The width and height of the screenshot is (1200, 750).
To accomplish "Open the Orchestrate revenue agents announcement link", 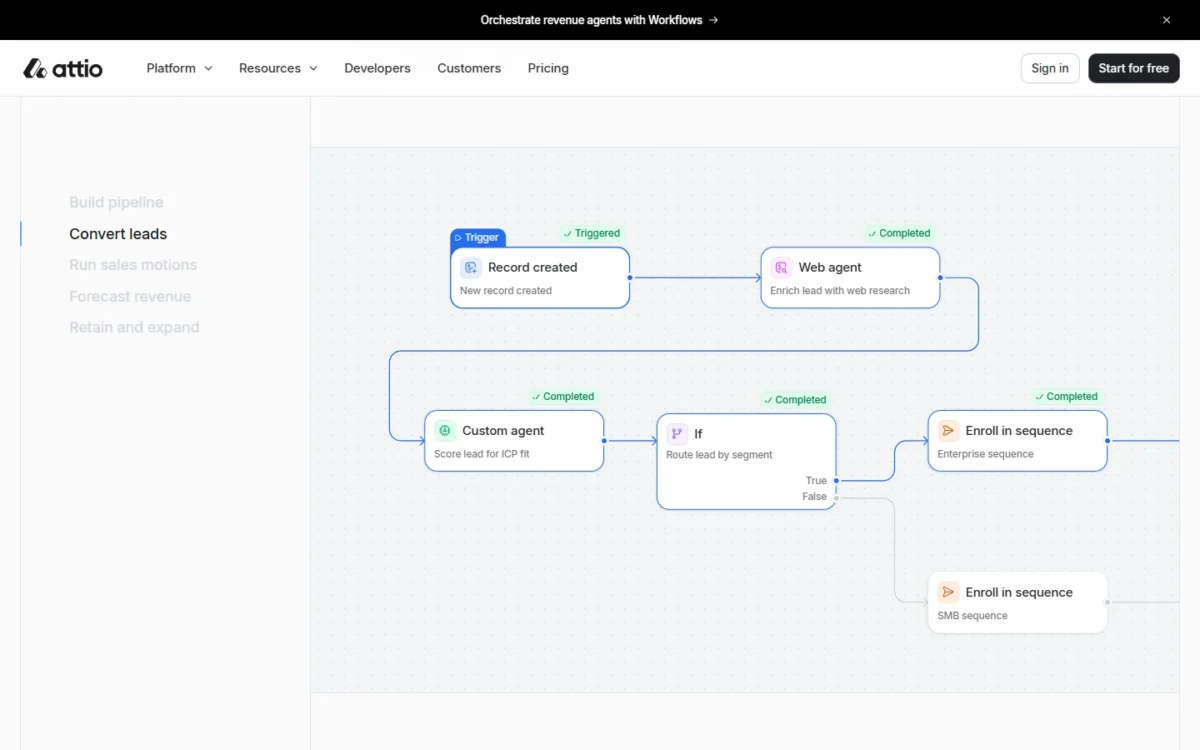I will coord(599,20).
